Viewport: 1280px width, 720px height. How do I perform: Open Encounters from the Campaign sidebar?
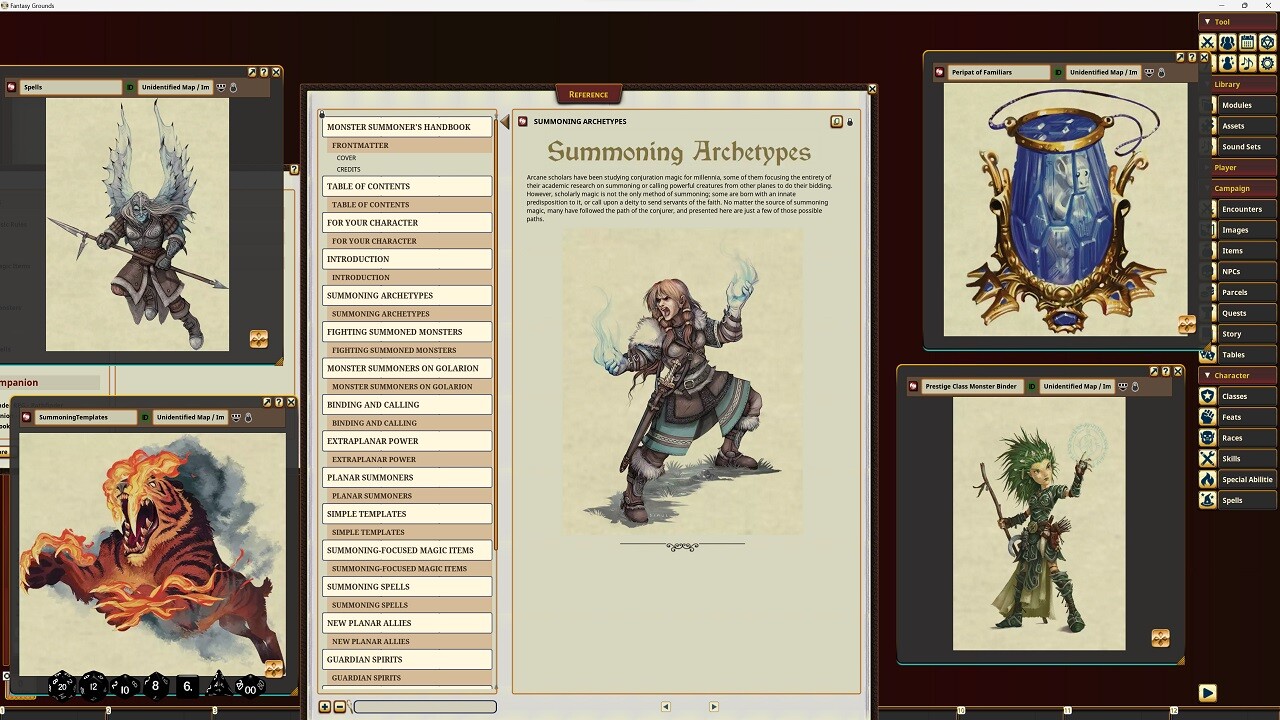tap(1240, 209)
